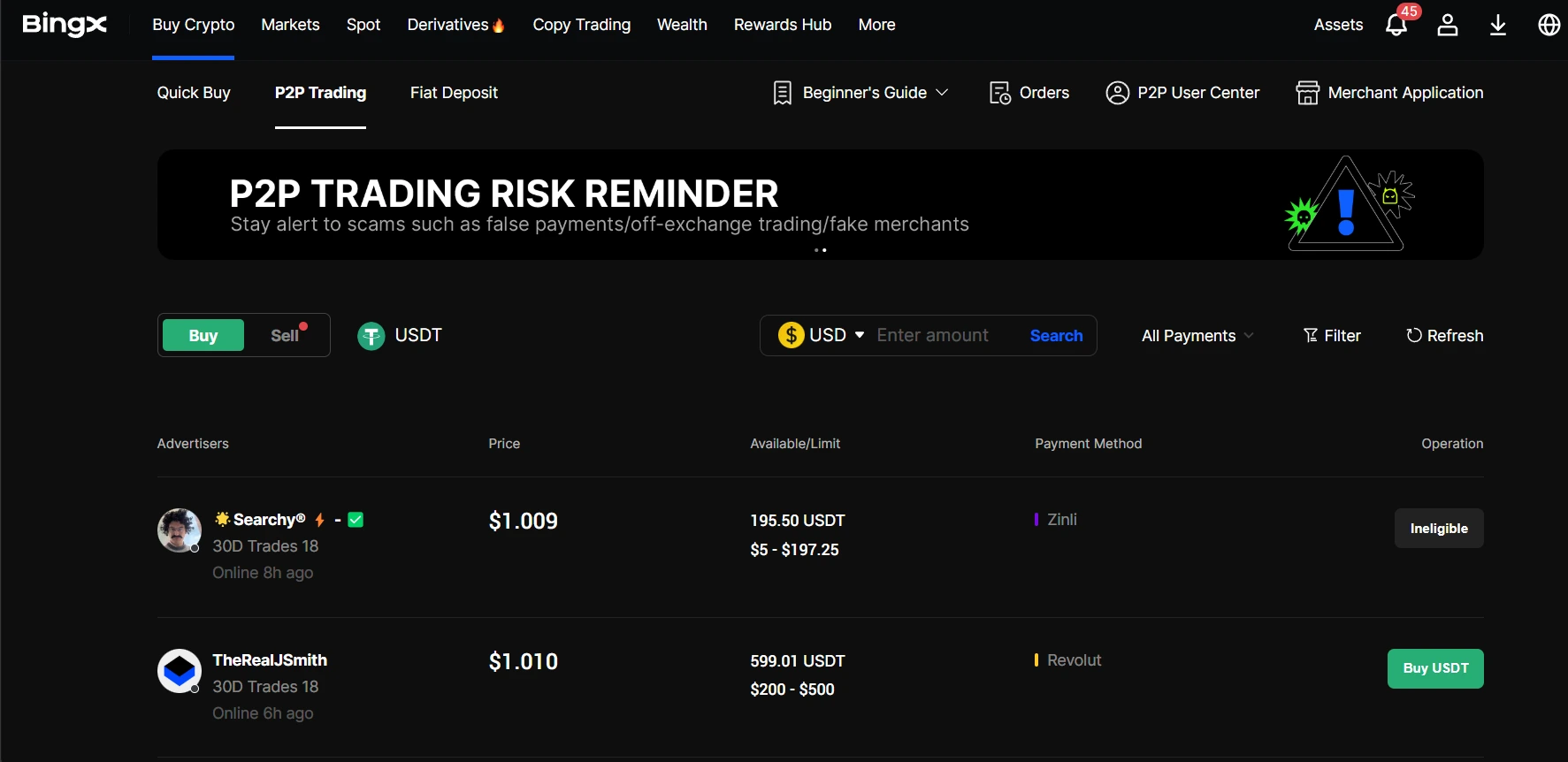Click the USD dollar coin icon
Screen dimensions: 1568x762
[792, 335]
